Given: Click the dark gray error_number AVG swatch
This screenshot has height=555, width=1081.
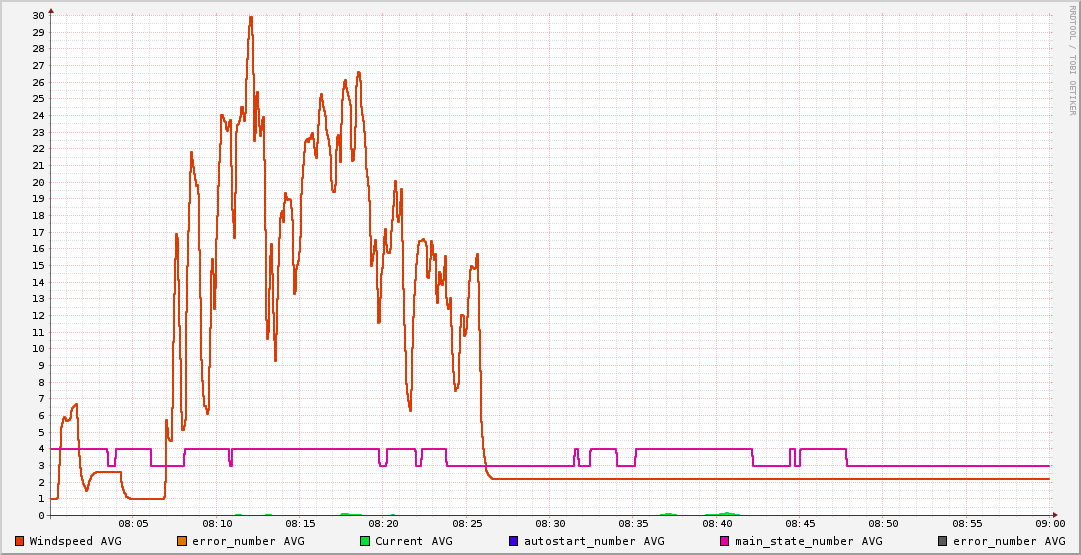Looking at the screenshot, I should click(x=942, y=541).
